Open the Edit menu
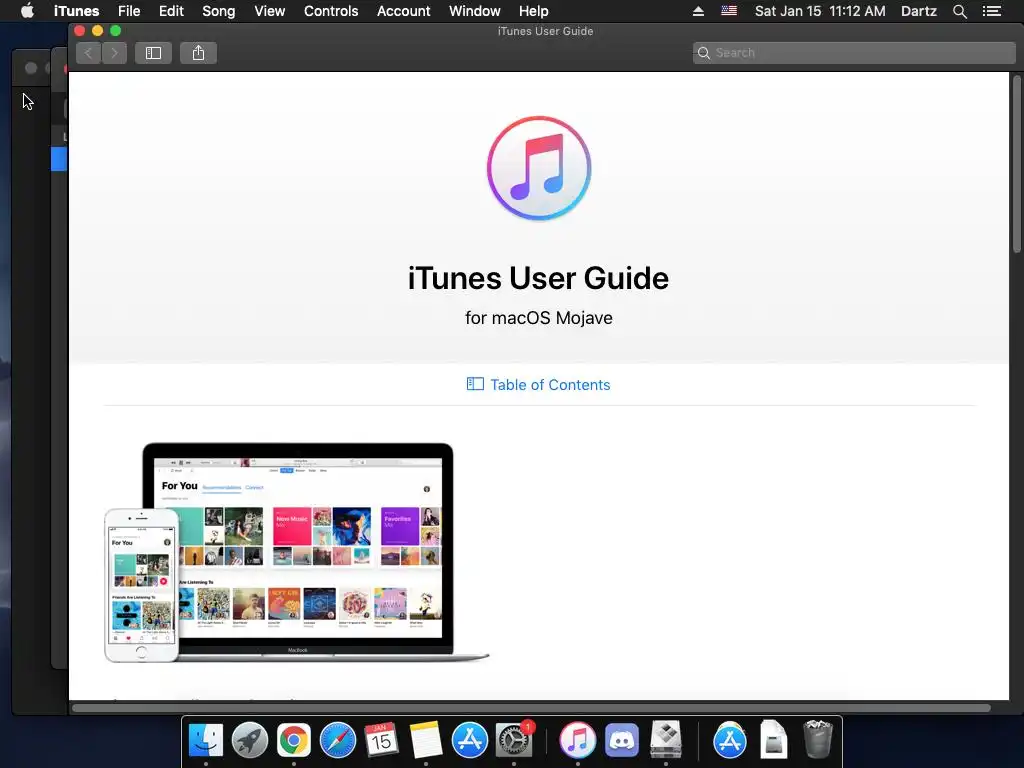Image resolution: width=1024 pixels, height=768 pixels. [171, 11]
